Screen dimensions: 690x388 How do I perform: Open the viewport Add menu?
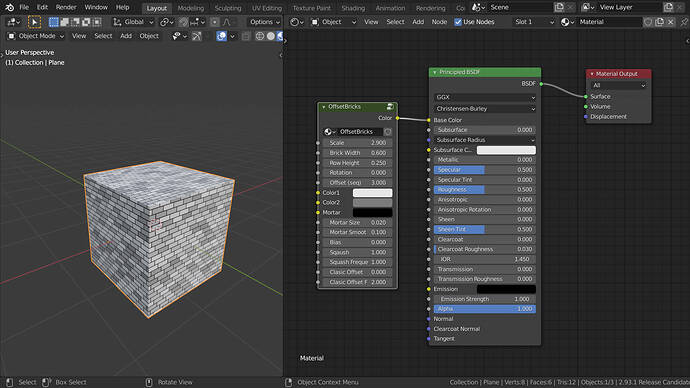coord(126,36)
